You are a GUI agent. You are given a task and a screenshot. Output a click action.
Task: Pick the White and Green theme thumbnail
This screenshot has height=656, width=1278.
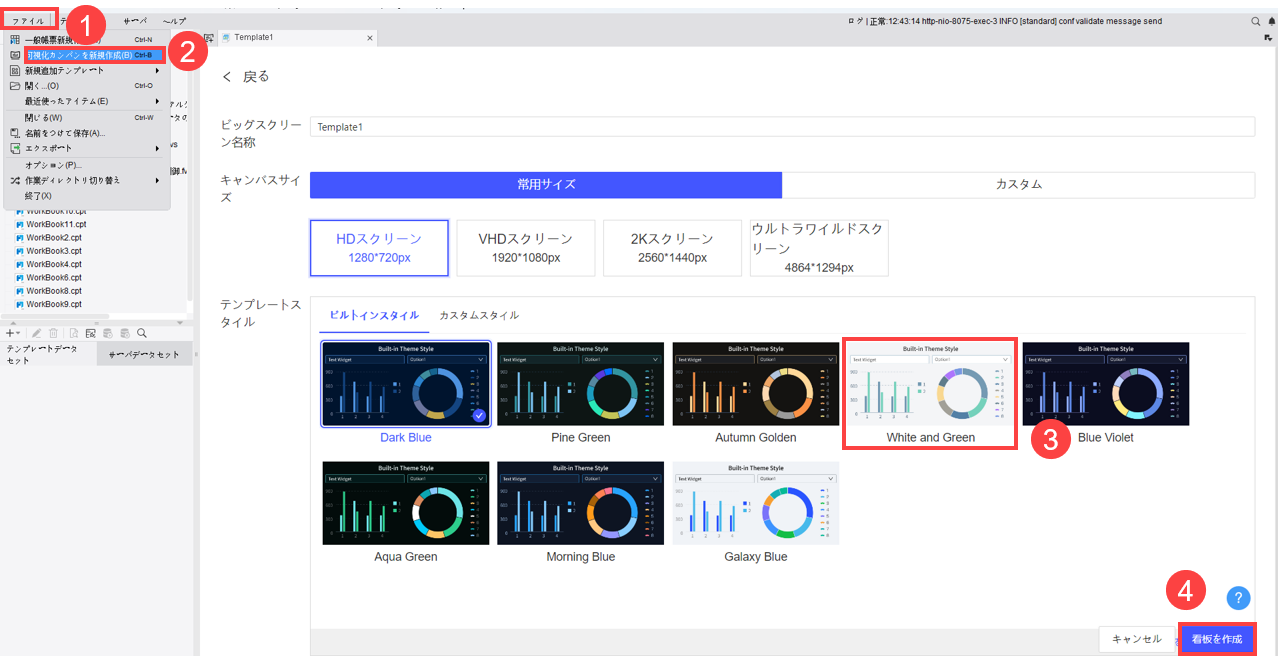pyautogui.click(x=931, y=384)
